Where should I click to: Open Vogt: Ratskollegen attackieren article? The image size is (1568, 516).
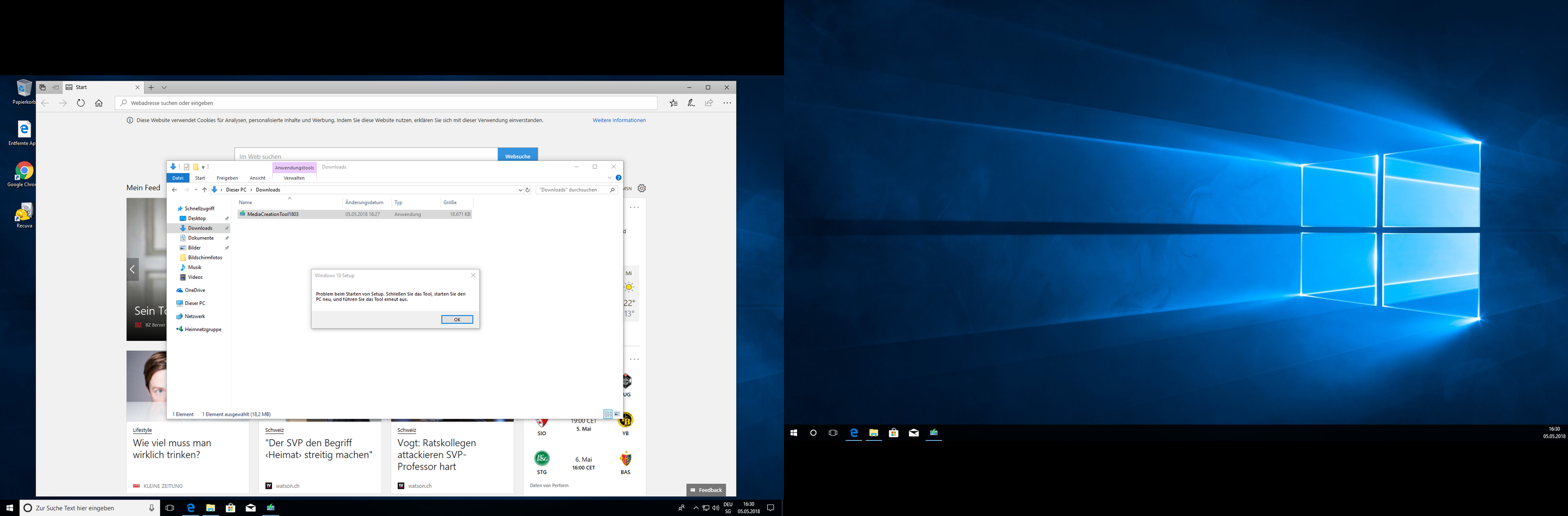tap(437, 454)
